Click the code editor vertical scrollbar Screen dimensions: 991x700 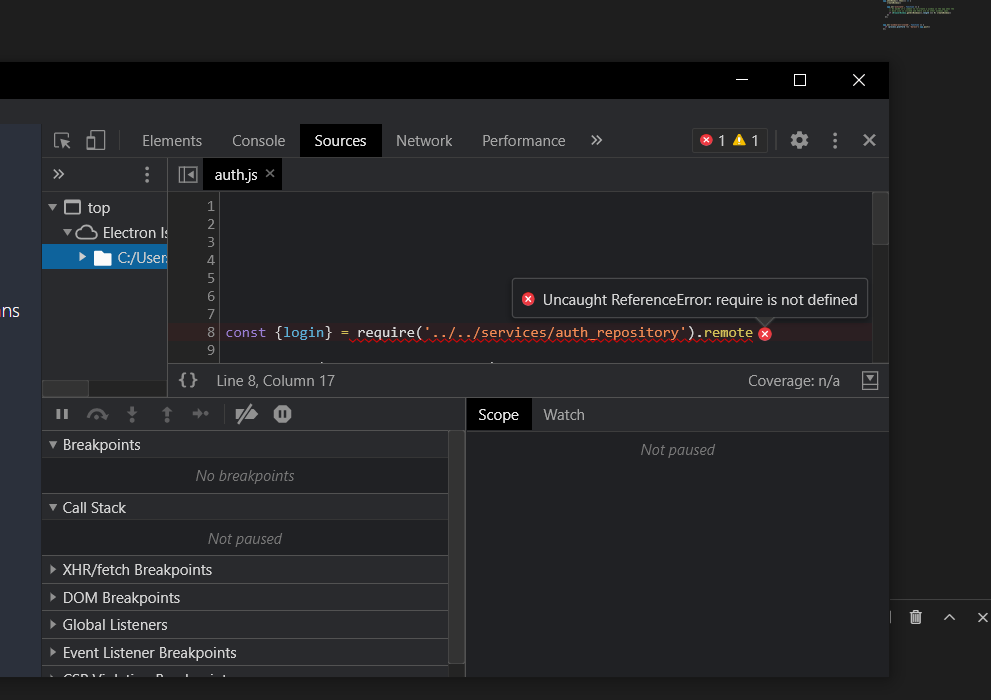880,220
